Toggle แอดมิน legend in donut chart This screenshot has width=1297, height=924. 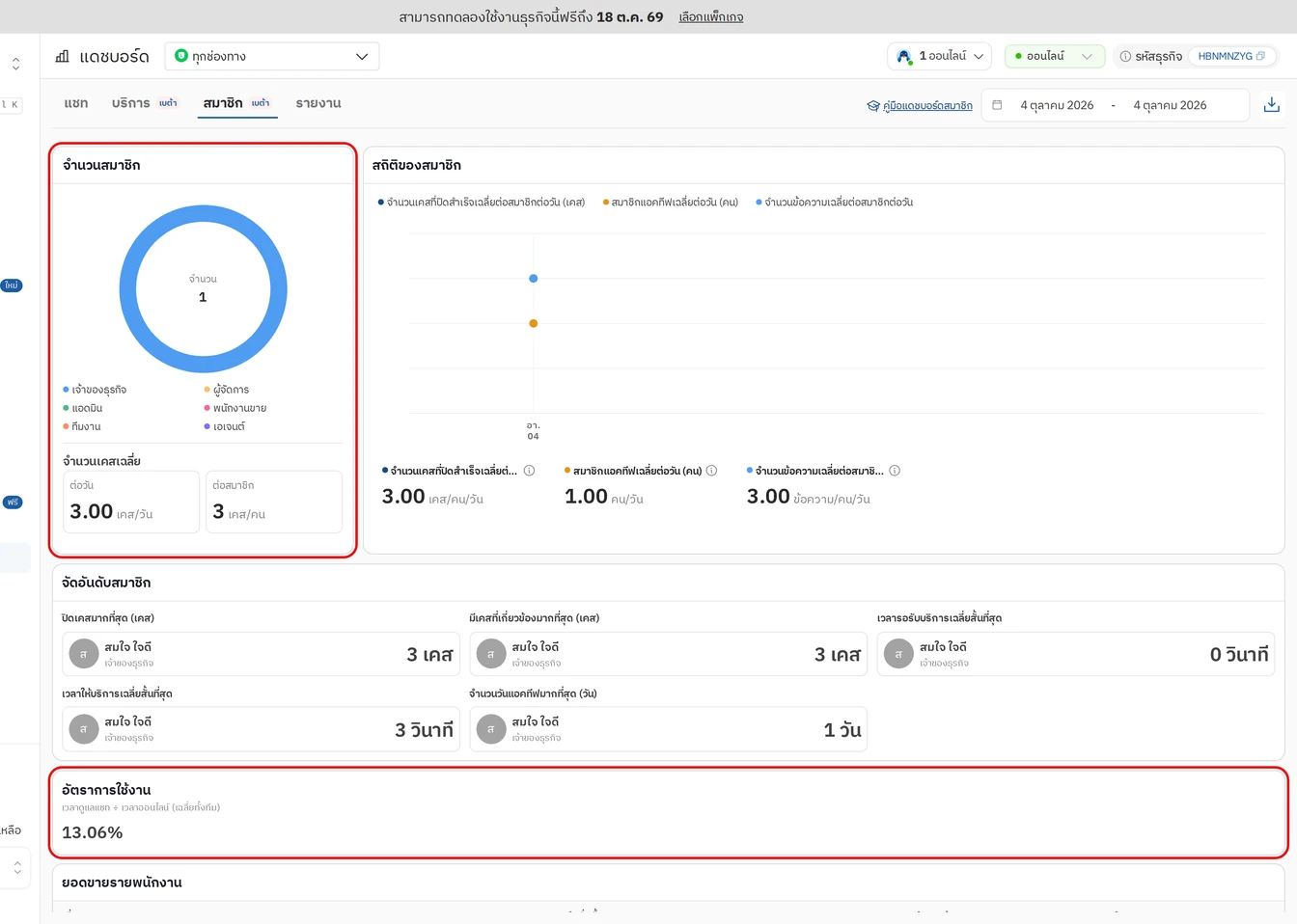point(83,408)
